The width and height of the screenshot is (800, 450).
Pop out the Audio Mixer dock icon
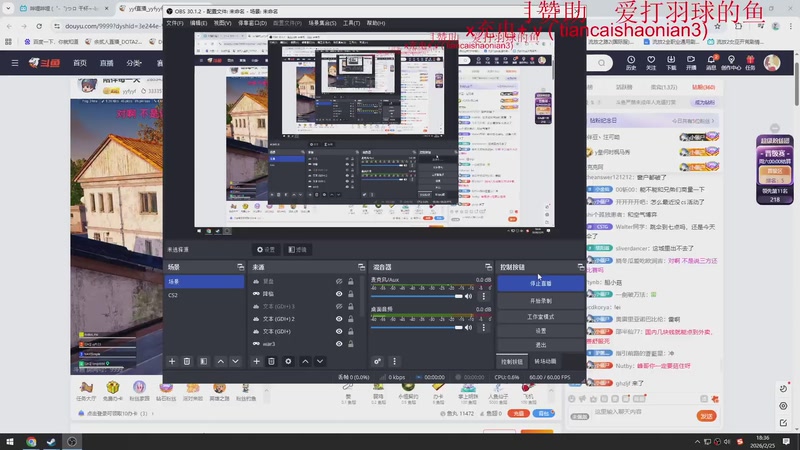pyautogui.click(x=488, y=267)
